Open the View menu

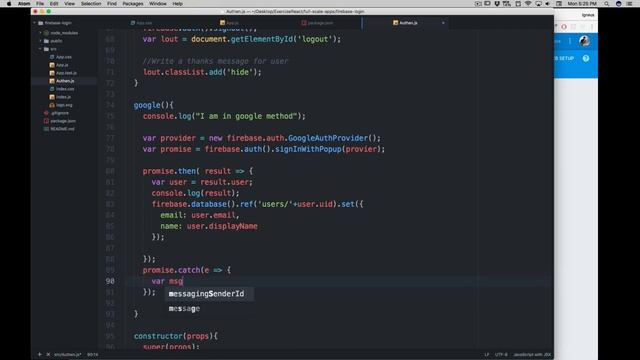pyautogui.click(x=69, y=4)
